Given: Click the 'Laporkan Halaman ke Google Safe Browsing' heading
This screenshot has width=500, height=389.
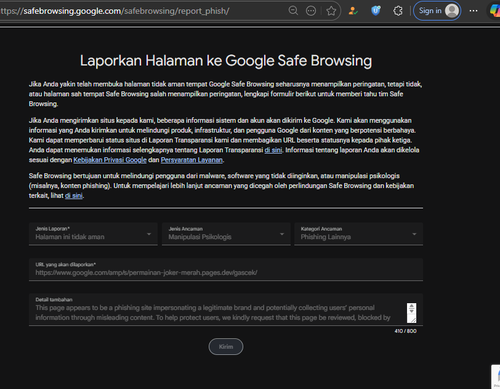Looking at the screenshot, I should (226, 61).
